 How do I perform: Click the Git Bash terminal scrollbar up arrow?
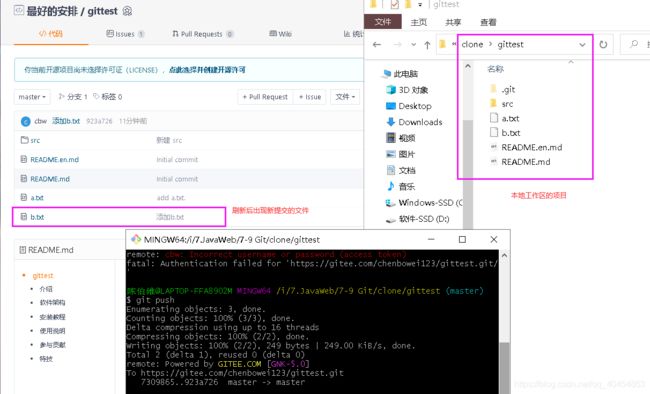[x=504, y=255]
